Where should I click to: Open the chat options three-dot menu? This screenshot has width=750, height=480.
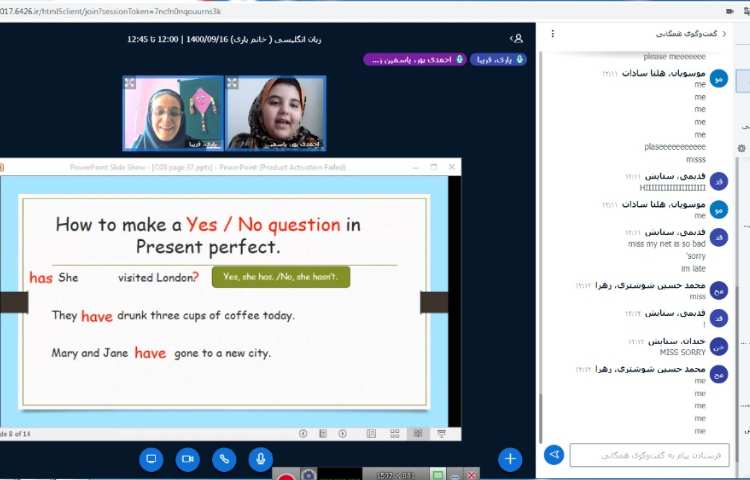click(553, 33)
